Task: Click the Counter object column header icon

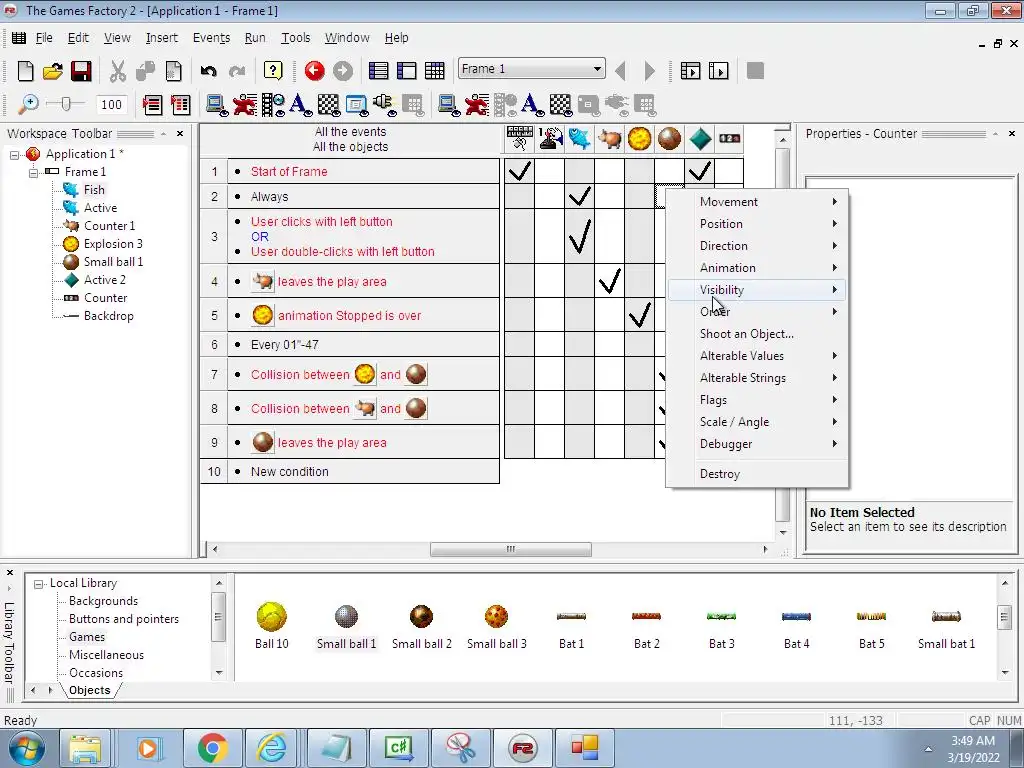Action: click(x=729, y=138)
